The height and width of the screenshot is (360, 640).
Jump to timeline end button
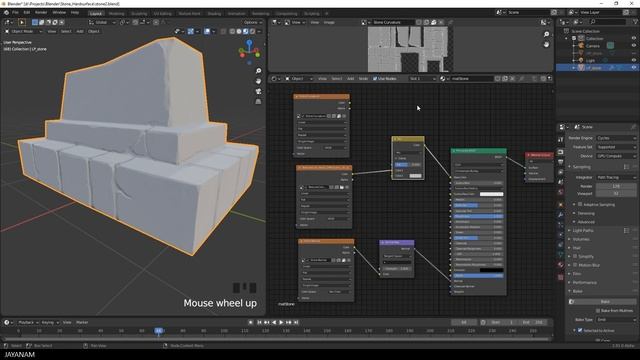coord(296,322)
